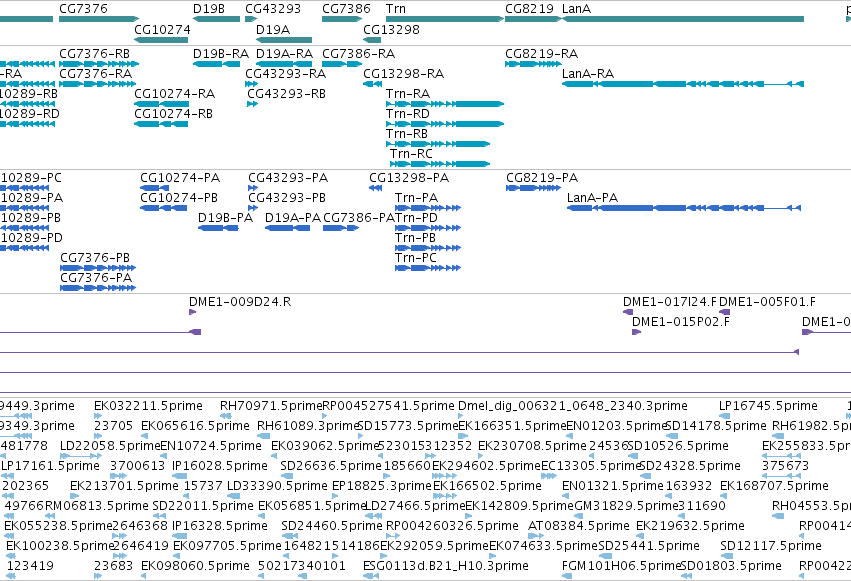Click the D19B-RA transcript label
This screenshot has height=581, width=851.
tap(221, 54)
